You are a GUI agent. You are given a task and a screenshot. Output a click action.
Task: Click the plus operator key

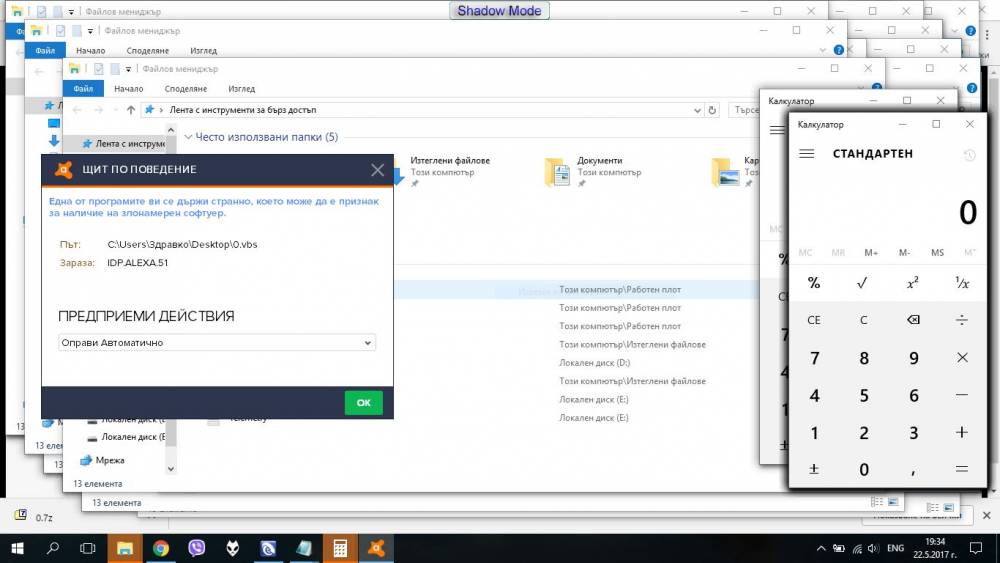click(962, 432)
